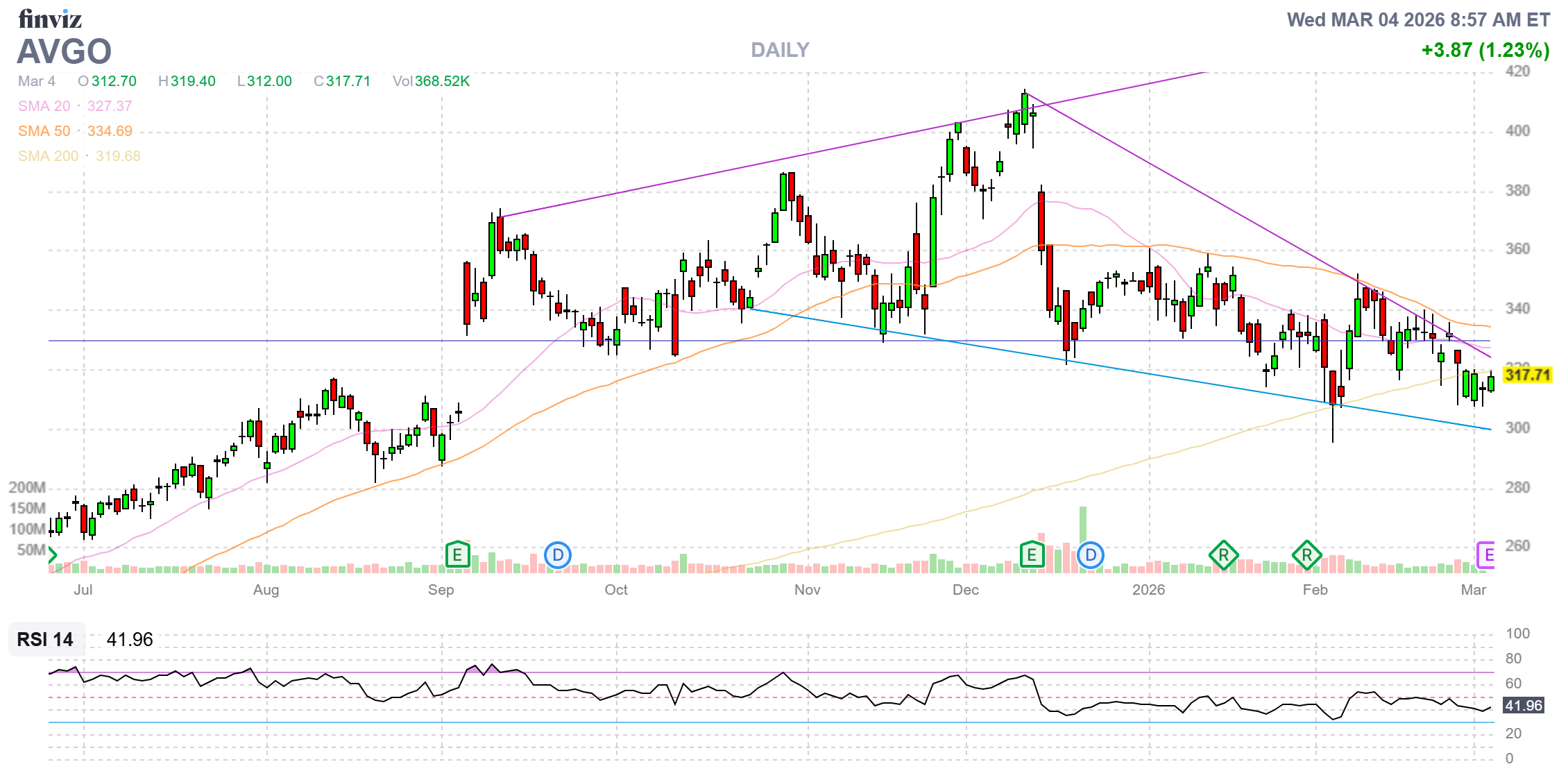Click the purple E marker at March

pos(1486,555)
